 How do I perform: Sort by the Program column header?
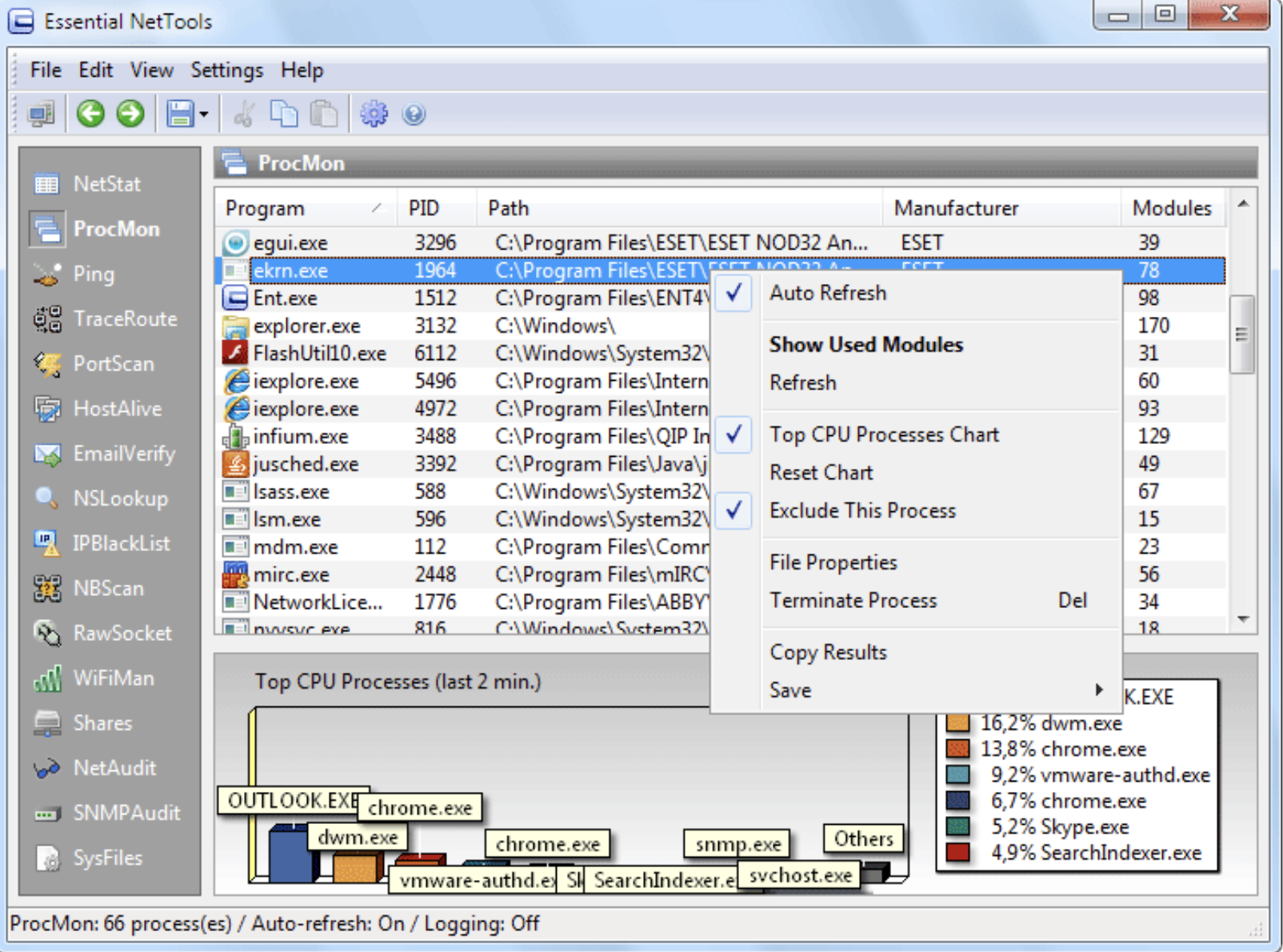[x=305, y=209]
